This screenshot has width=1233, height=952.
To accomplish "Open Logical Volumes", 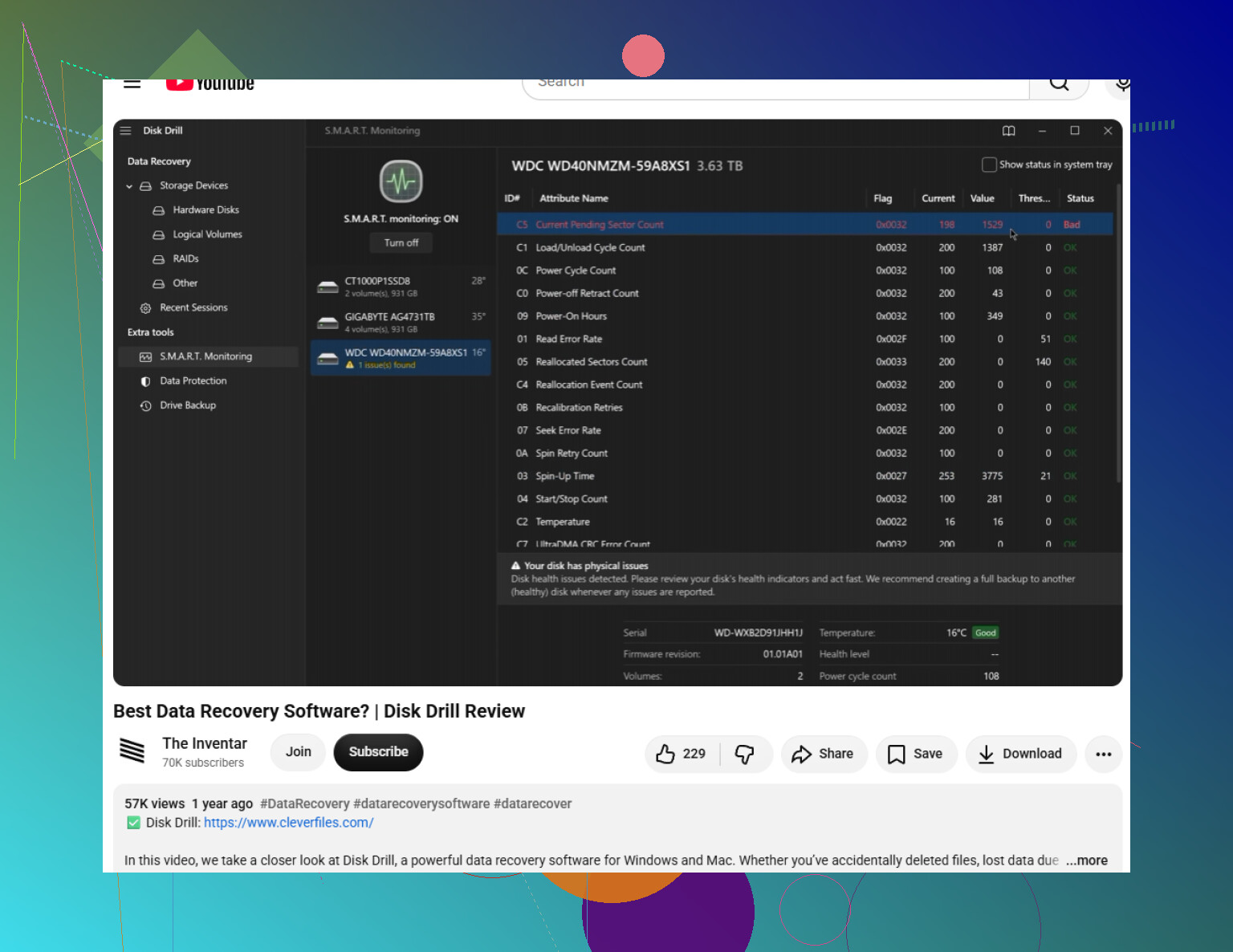I will [x=207, y=234].
